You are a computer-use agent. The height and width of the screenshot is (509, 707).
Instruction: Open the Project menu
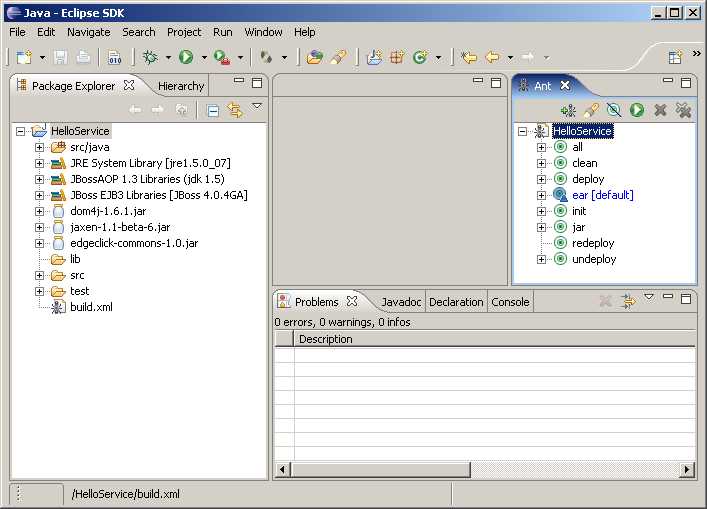[x=184, y=32]
